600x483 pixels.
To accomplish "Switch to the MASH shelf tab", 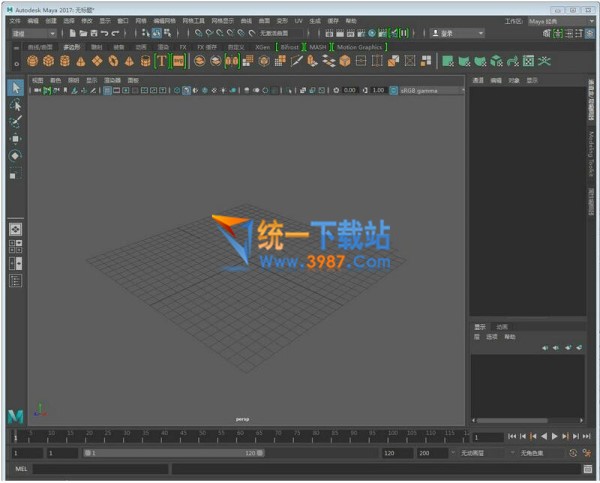I will click(318, 47).
